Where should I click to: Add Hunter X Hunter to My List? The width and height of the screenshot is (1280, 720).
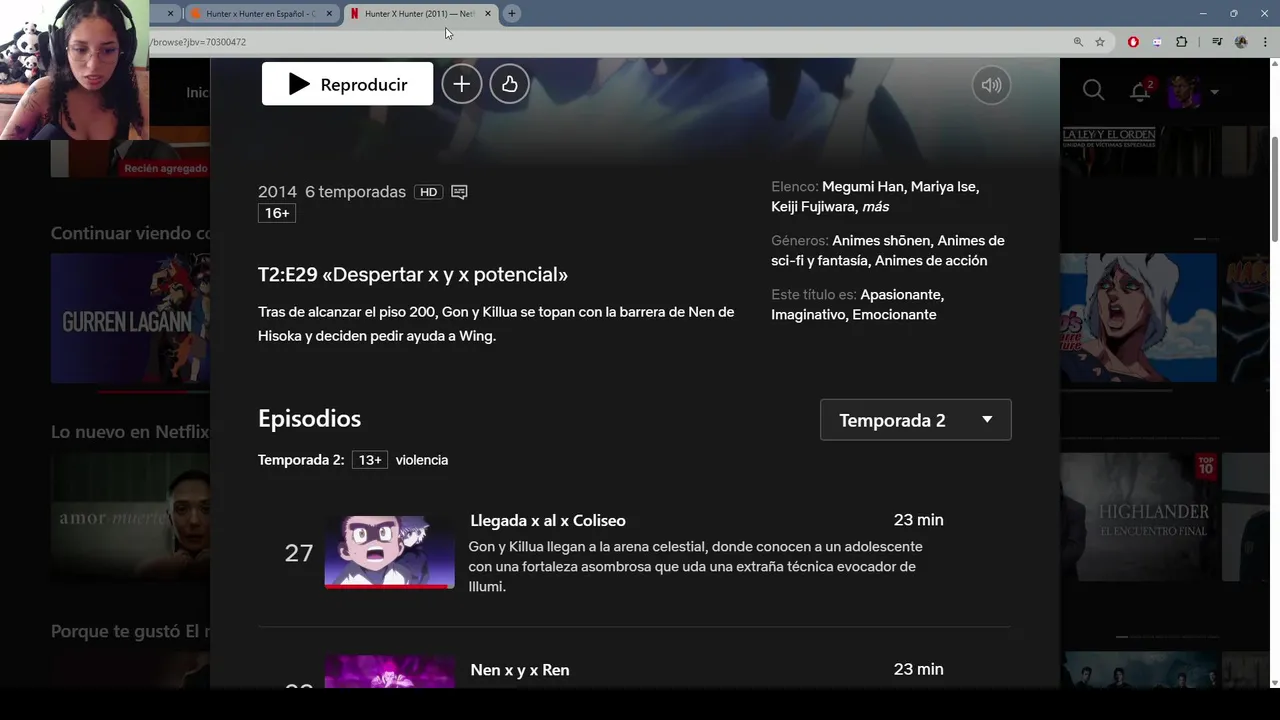point(461,84)
